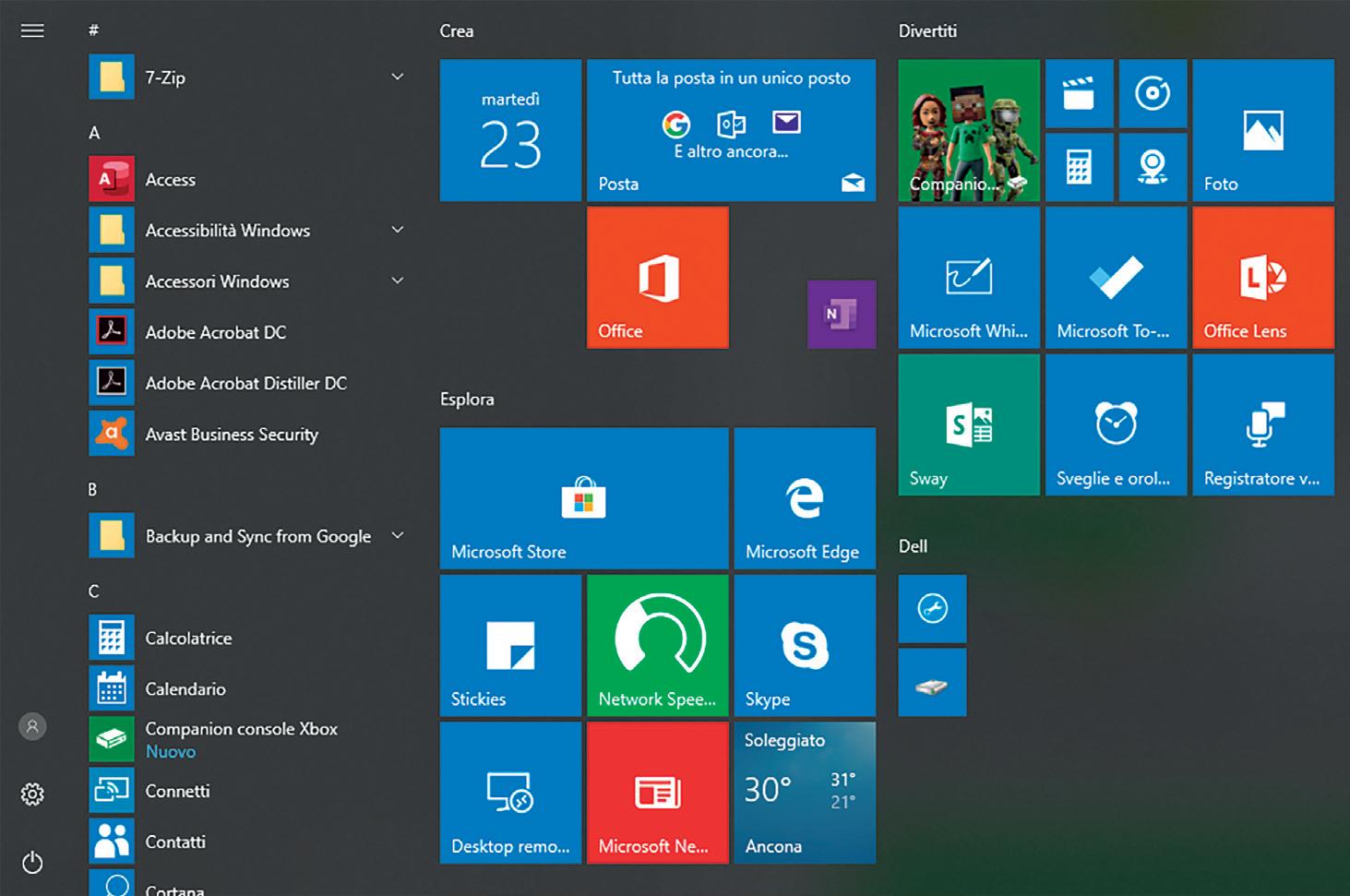Open Contatti app
Image resolution: width=1350 pixels, height=896 pixels.
coord(247,841)
